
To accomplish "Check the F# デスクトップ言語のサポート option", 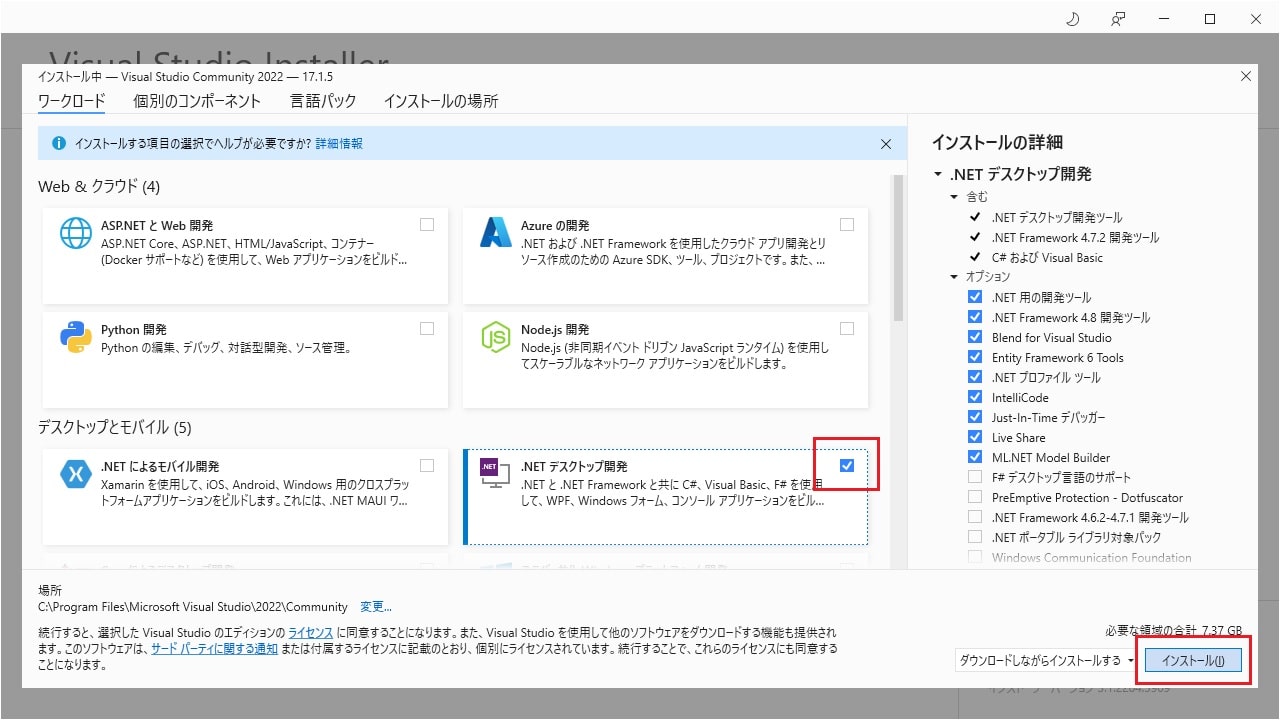I will tap(975, 477).
